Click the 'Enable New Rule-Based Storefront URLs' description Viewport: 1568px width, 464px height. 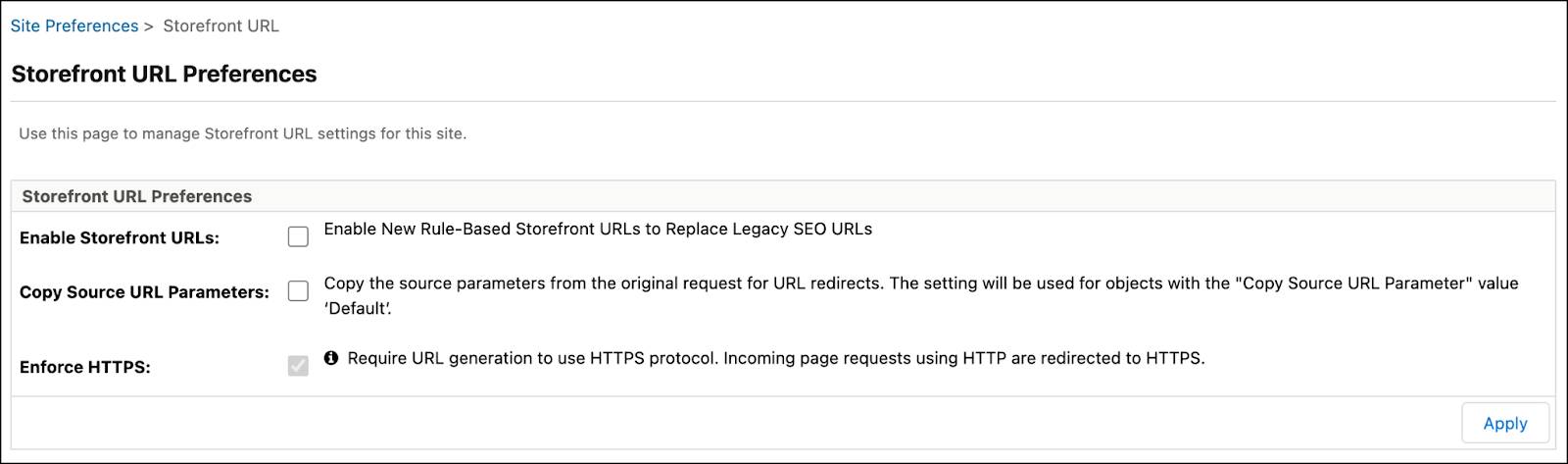point(598,229)
